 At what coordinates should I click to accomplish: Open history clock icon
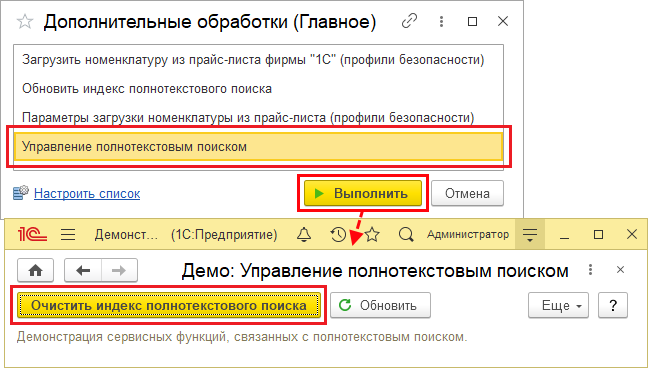[338, 235]
